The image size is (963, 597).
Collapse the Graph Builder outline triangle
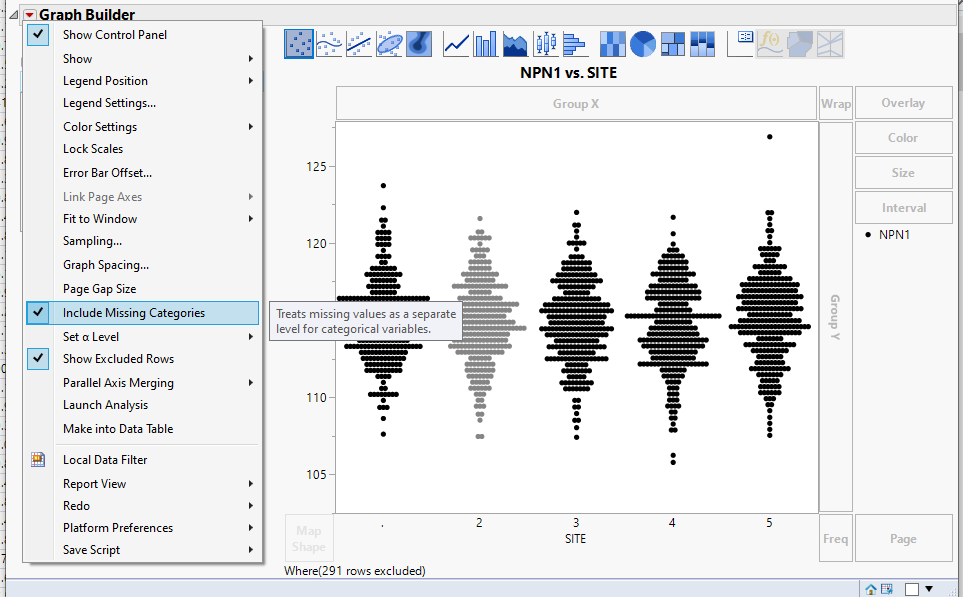pos(14,15)
